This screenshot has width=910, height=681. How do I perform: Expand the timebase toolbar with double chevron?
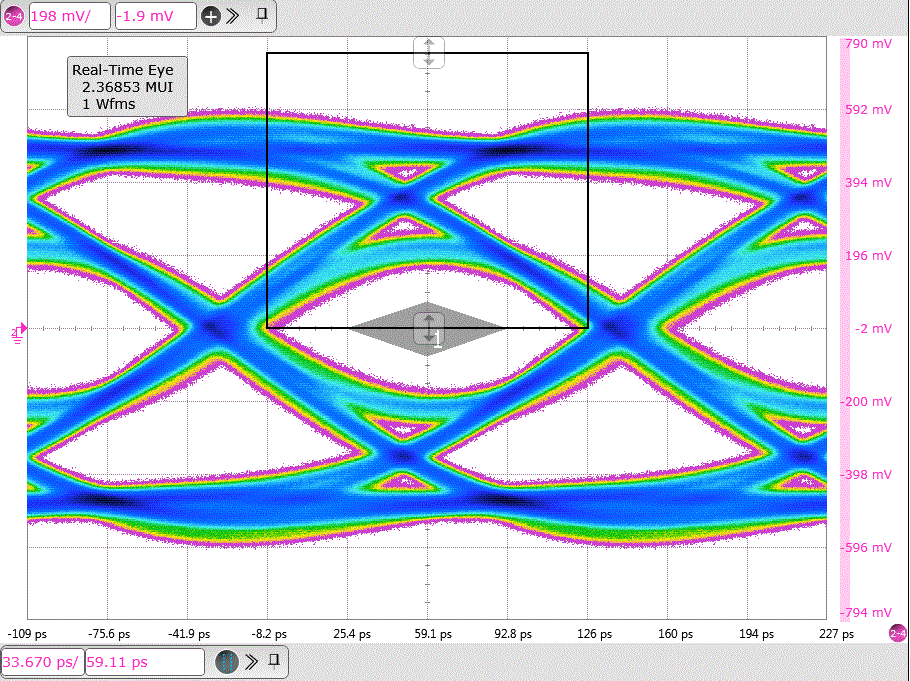[x=252, y=662]
